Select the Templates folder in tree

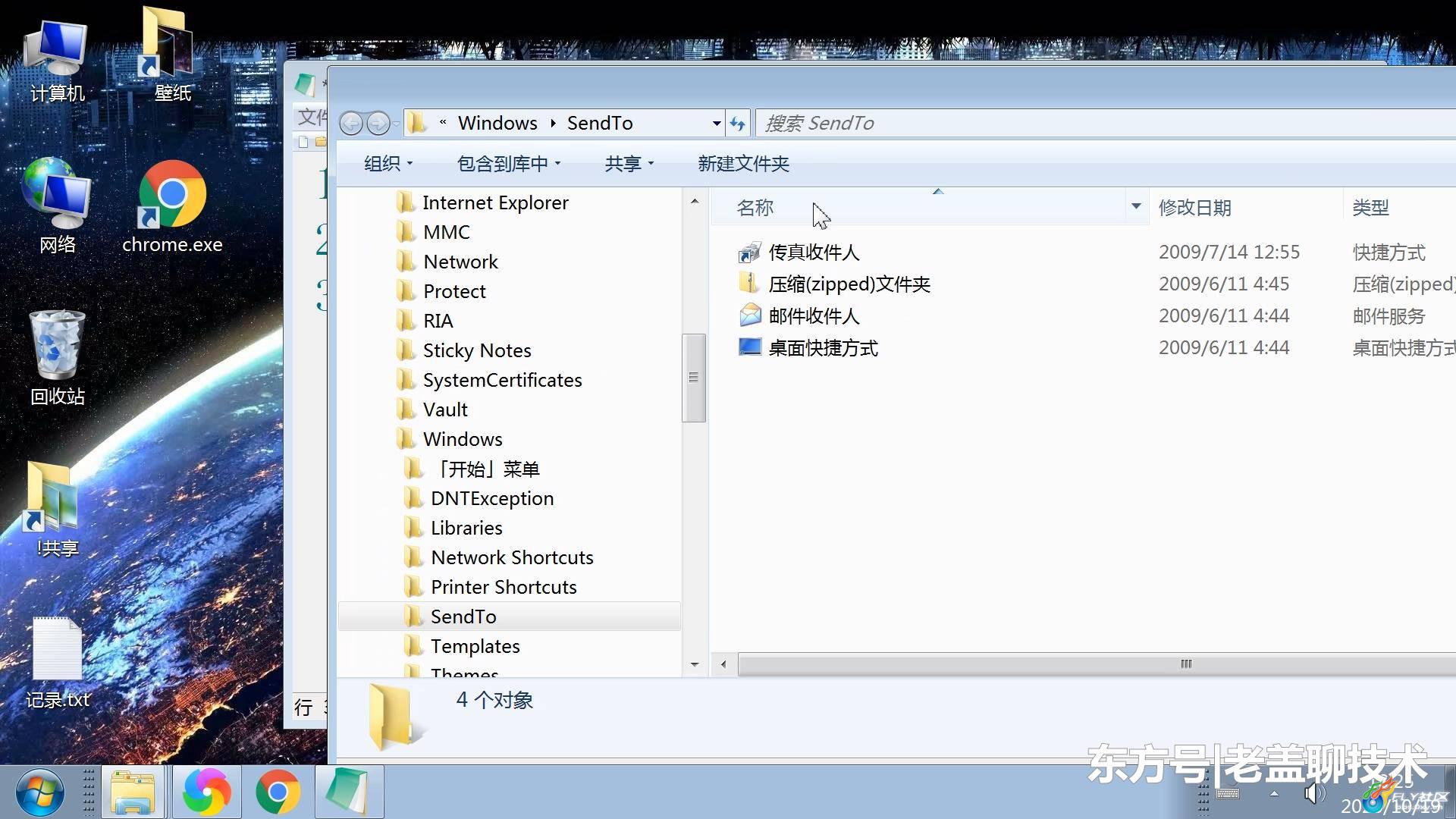[475, 646]
